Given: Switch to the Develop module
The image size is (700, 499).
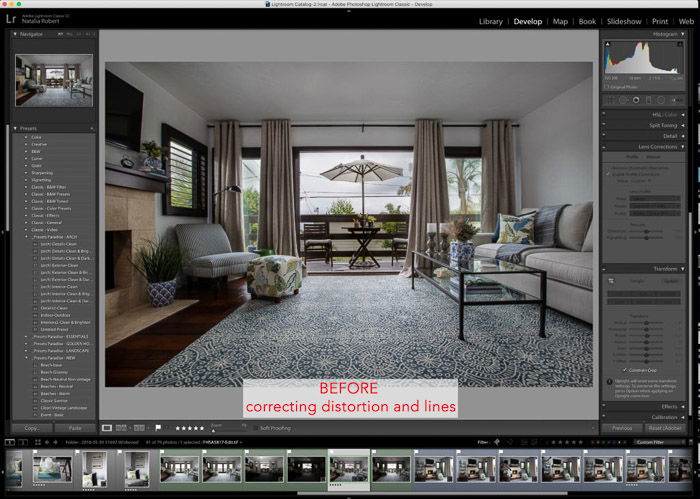Looking at the screenshot, I should pos(528,21).
